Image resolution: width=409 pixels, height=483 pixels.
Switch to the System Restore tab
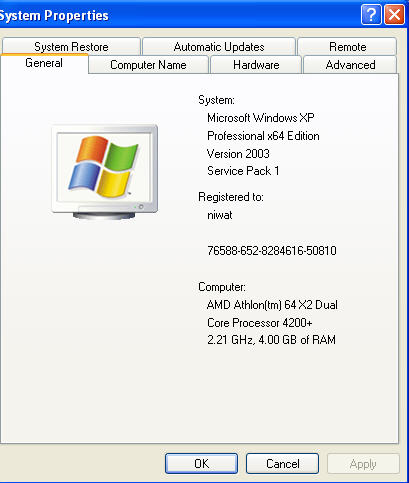pos(71,47)
